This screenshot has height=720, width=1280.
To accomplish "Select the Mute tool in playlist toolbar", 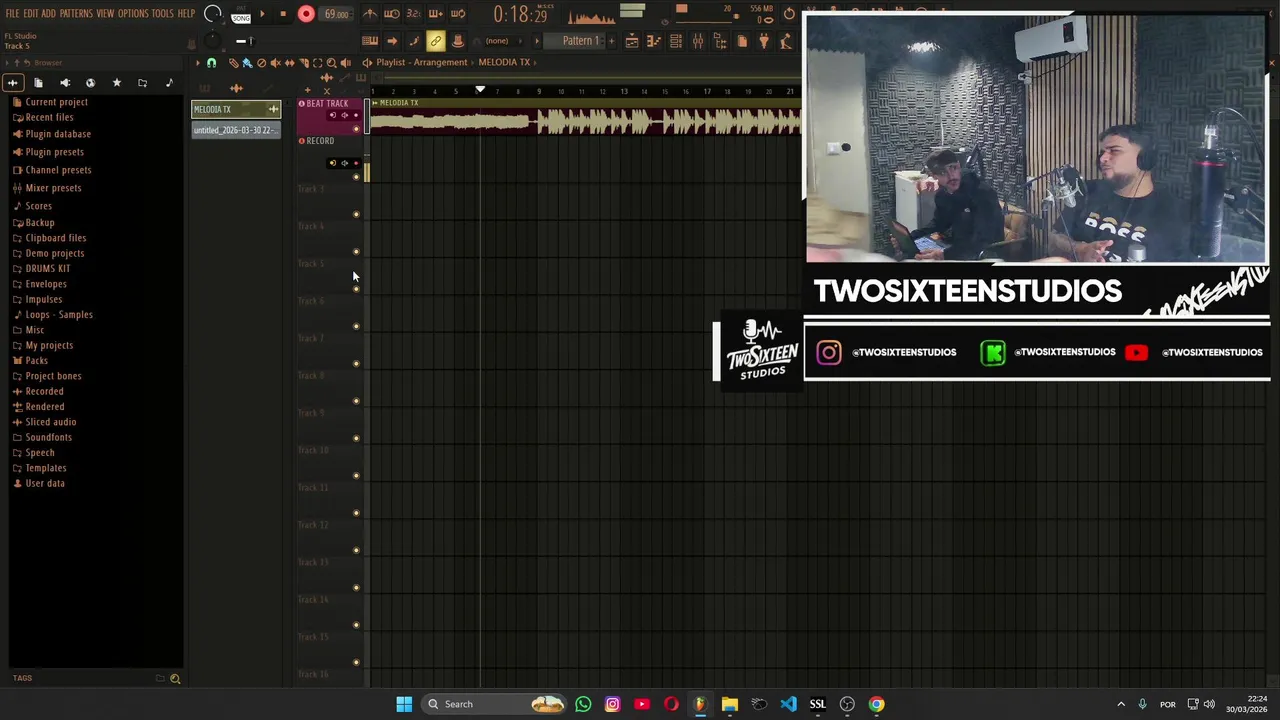I will (x=275, y=63).
